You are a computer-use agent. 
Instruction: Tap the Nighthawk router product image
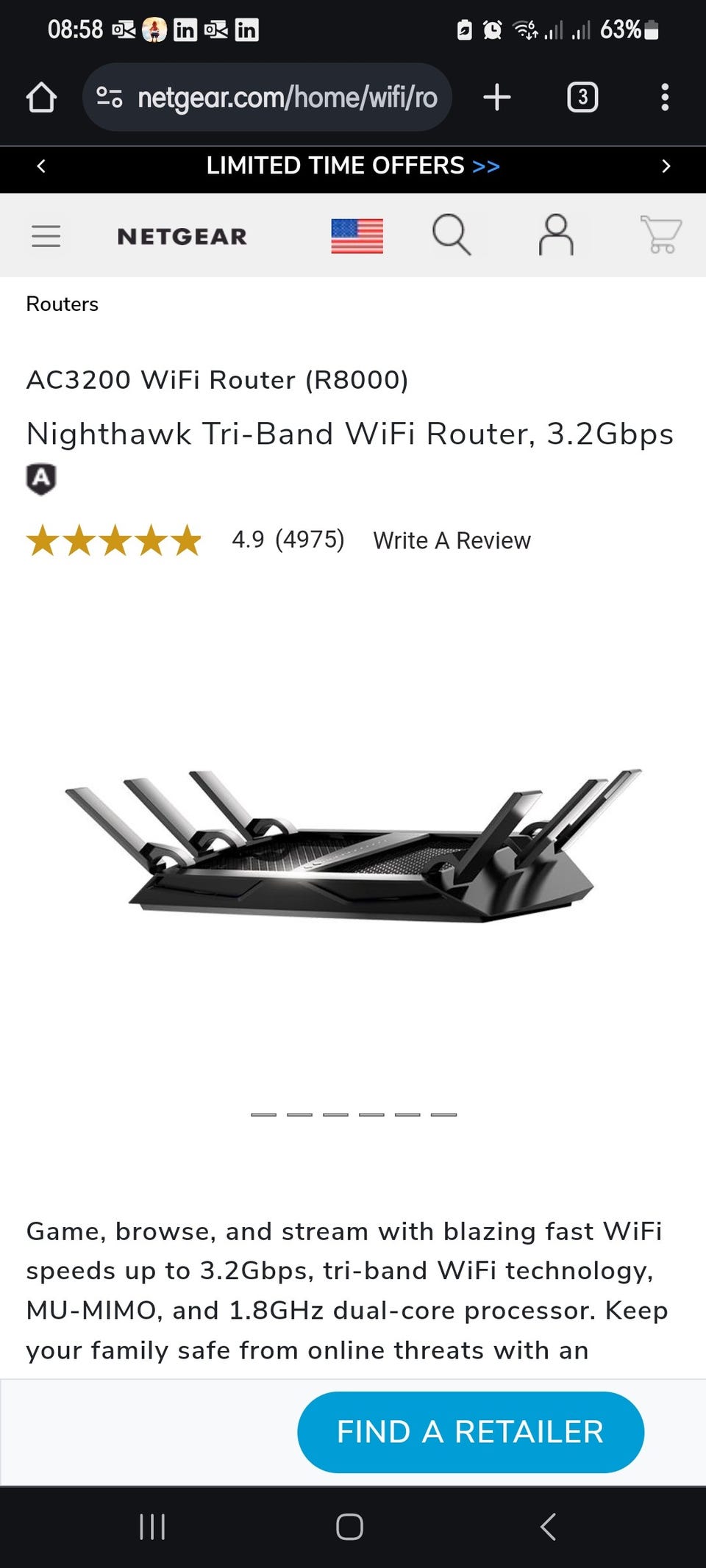pyautogui.click(x=353, y=845)
